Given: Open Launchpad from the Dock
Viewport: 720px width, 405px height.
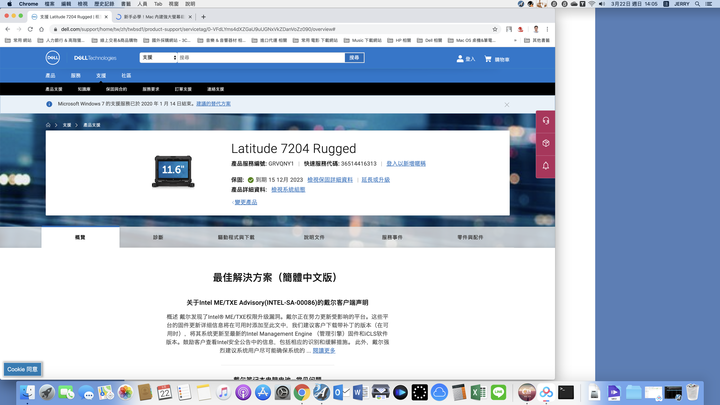Looking at the screenshot, I should (x=47, y=393).
